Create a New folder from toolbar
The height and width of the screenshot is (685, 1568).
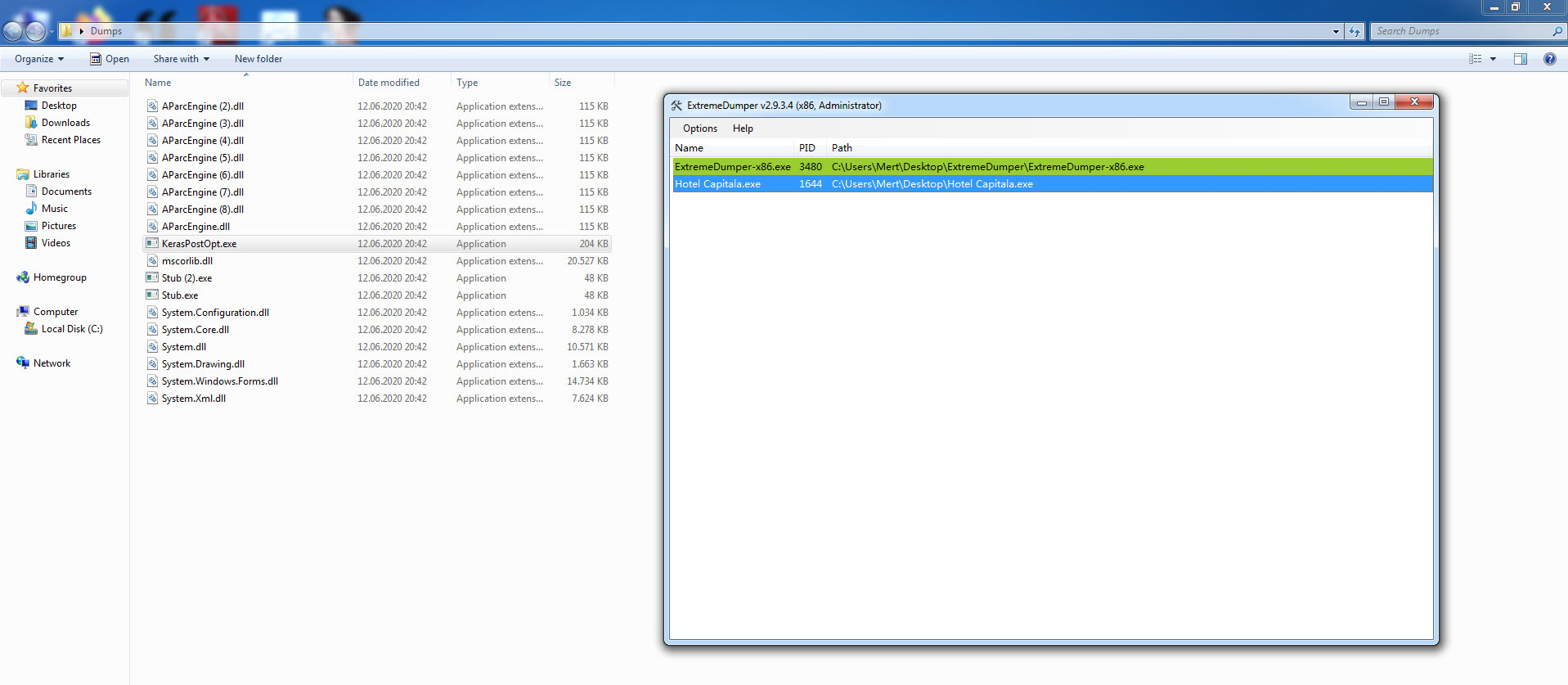(258, 59)
